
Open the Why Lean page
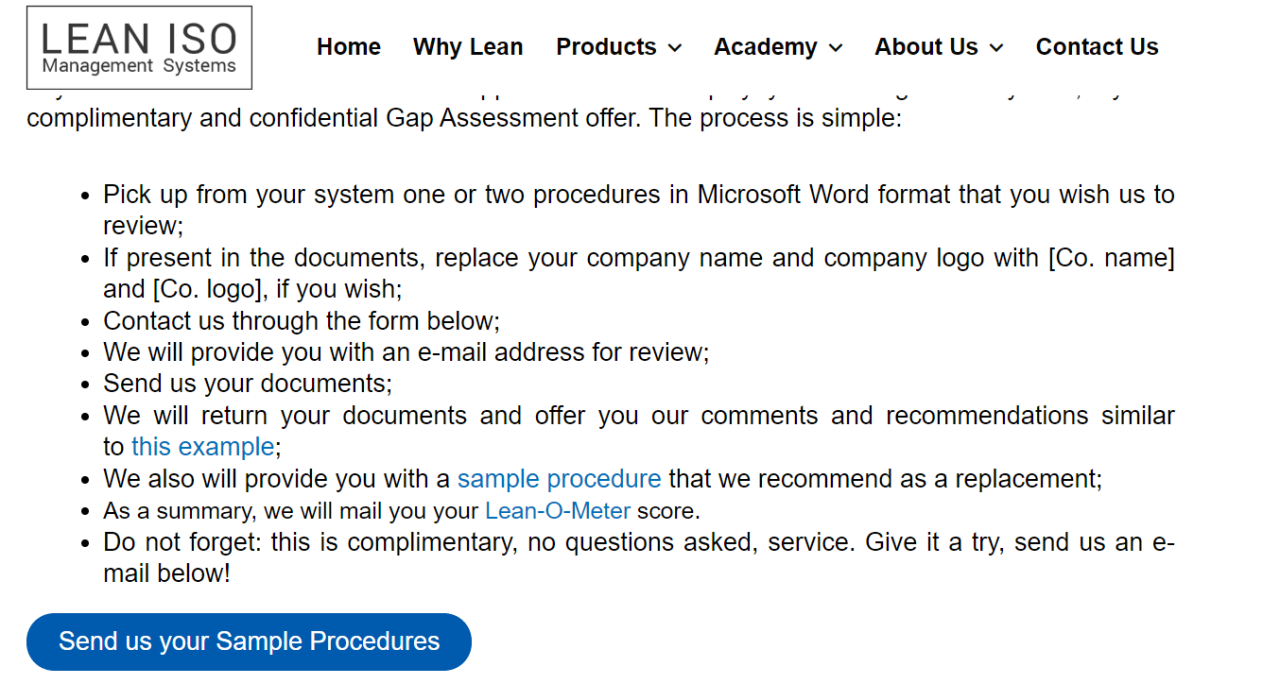pos(468,47)
